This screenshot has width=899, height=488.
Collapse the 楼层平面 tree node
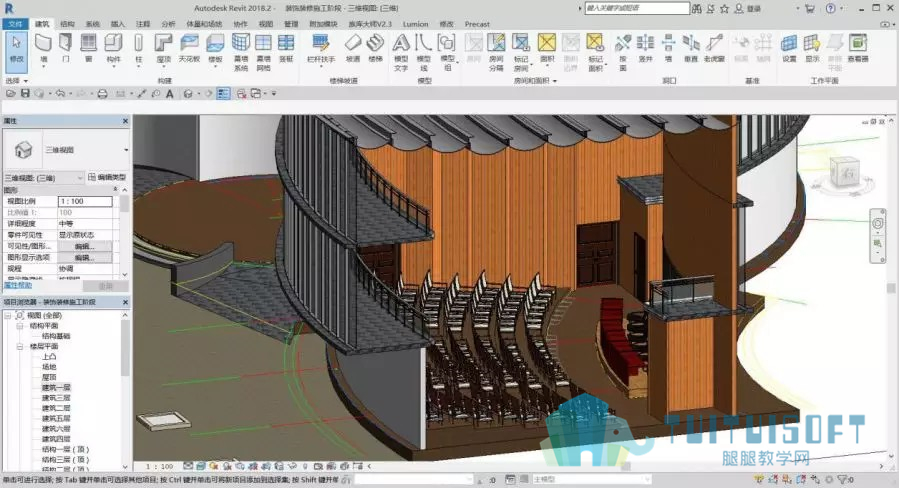pos(19,346)
